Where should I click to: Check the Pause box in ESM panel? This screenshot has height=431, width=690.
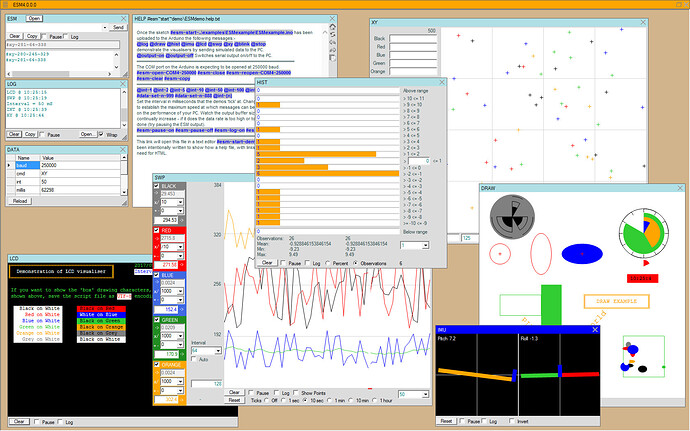[44, 36]
